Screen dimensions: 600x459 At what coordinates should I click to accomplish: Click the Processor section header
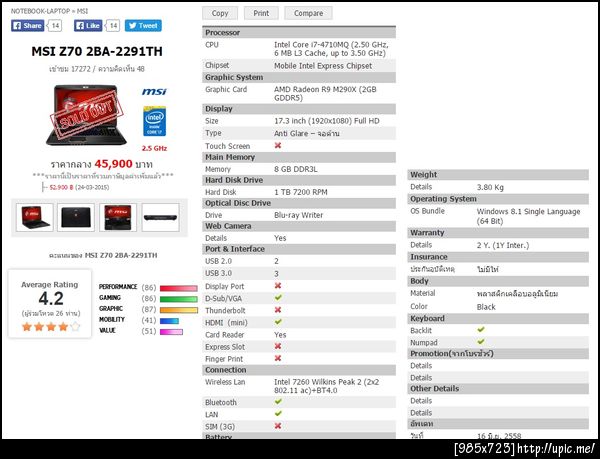[299, 33]
